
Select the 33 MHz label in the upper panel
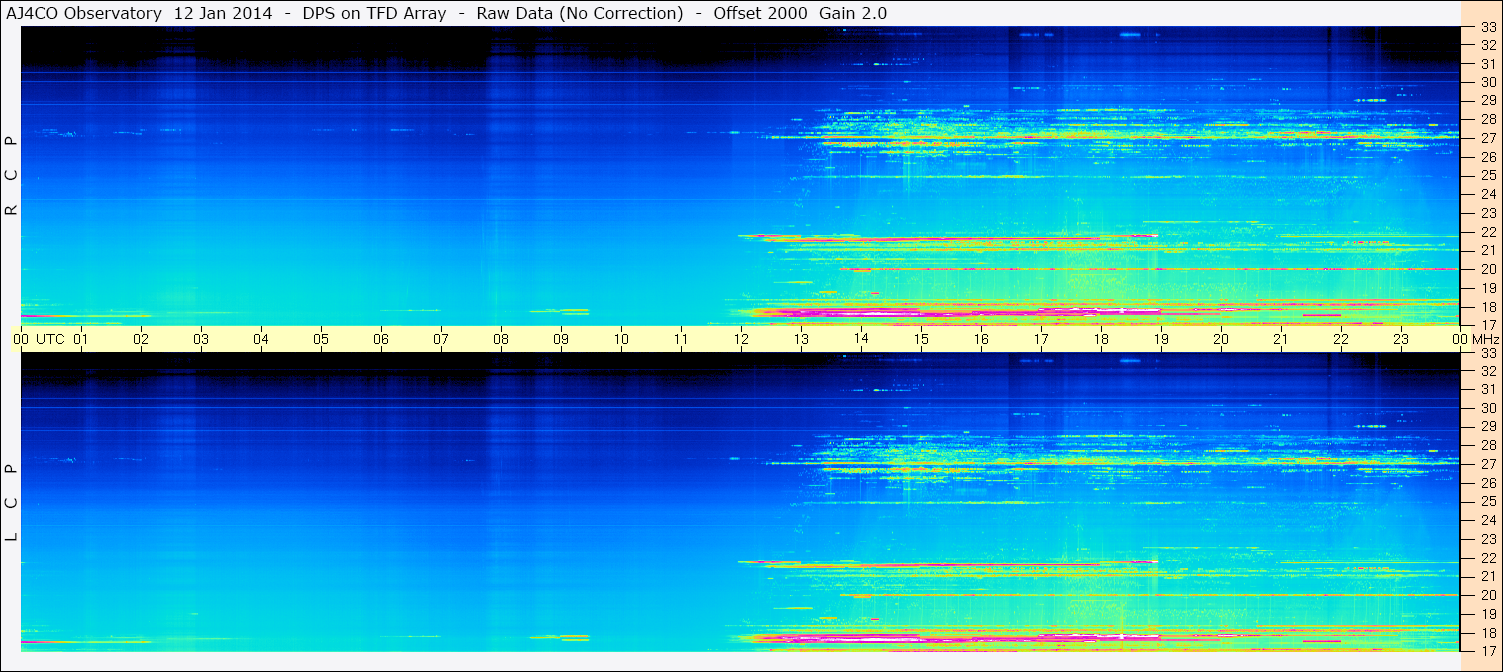[x=1488, y=29]
